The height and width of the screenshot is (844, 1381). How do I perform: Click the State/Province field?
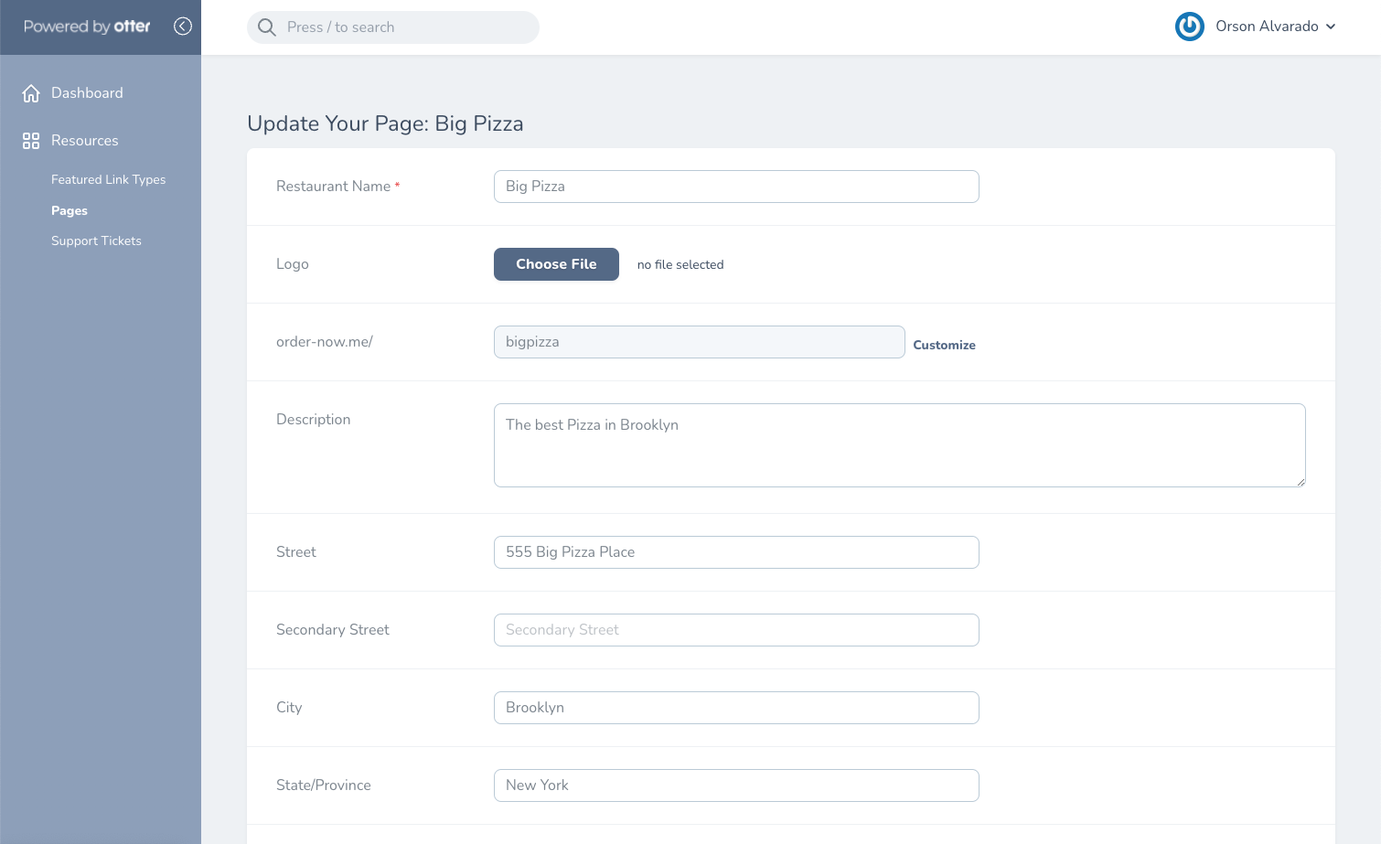coord(736,785)
